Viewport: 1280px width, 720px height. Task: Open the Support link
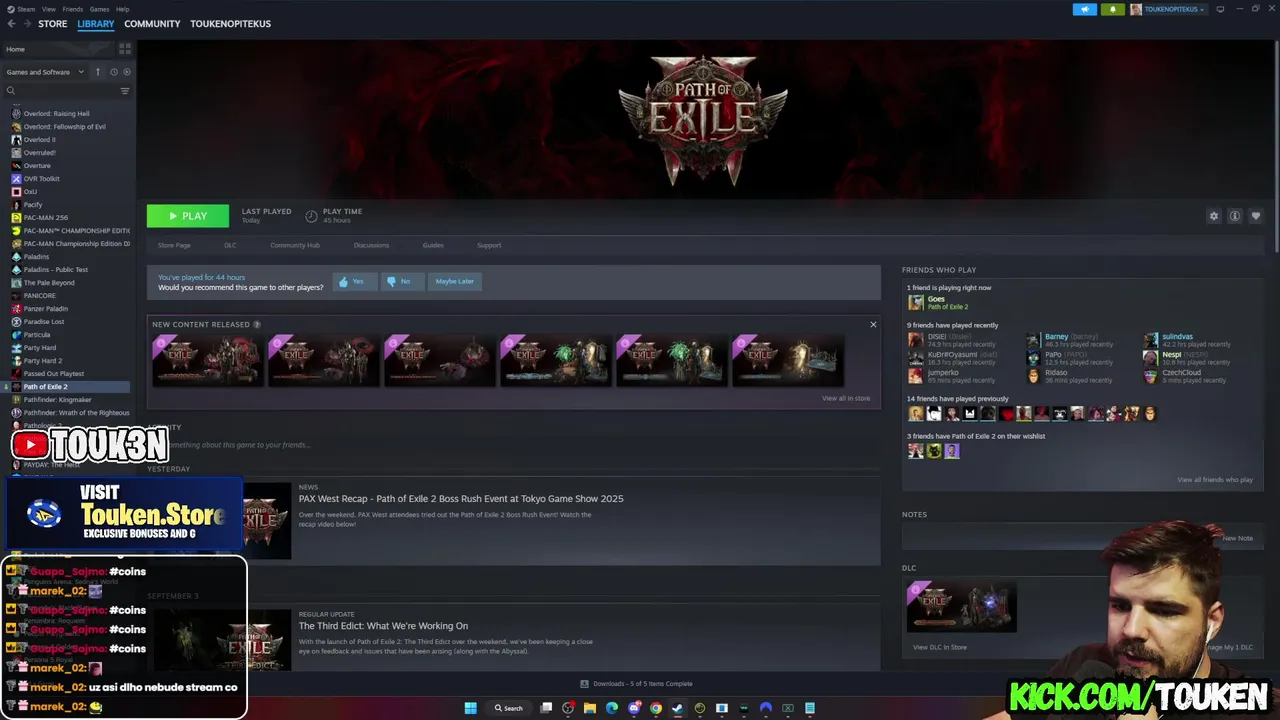tap(489, 245)
